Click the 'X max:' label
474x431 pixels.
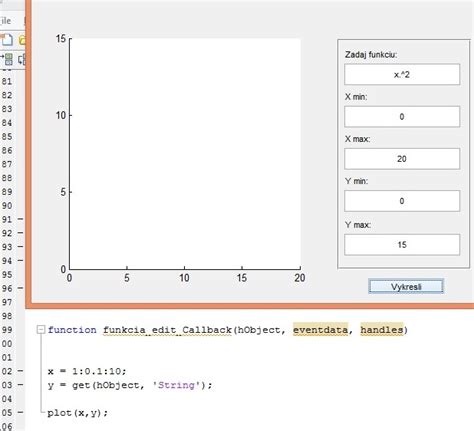(357, 139)
